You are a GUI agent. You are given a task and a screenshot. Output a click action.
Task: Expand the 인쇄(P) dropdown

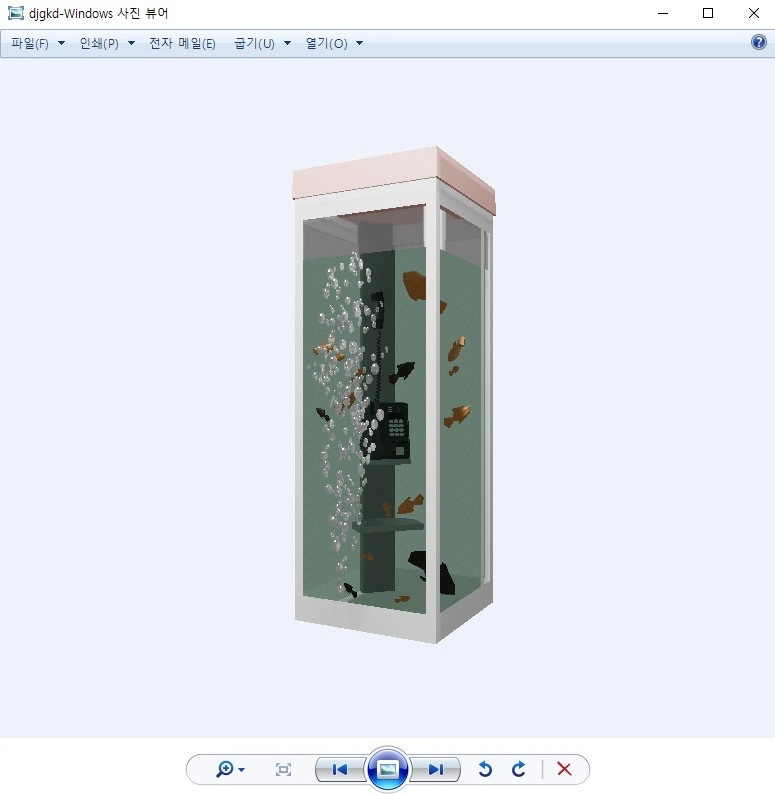[x=106, y=43]
